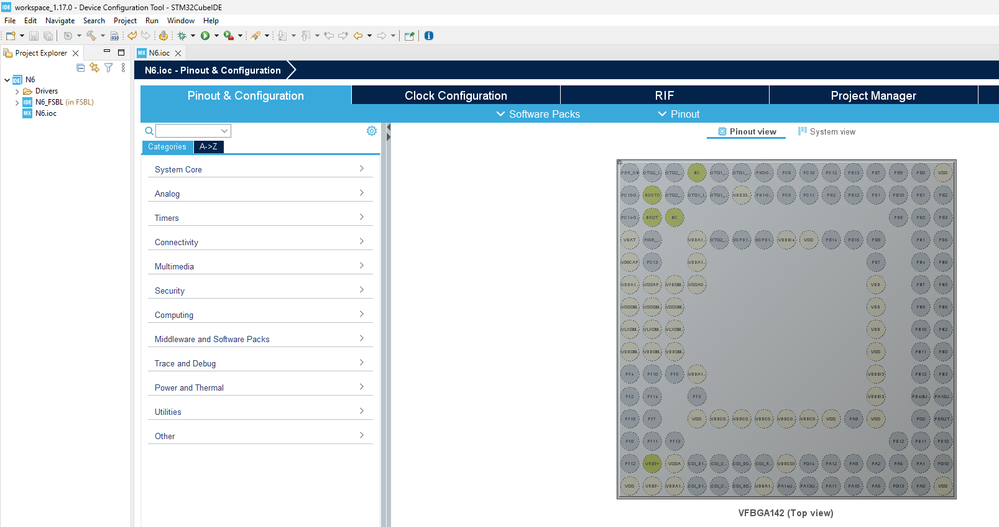999x527 pixels.
Task: Click the Open Perspective icon beside info icon
Action: [409, 36]
